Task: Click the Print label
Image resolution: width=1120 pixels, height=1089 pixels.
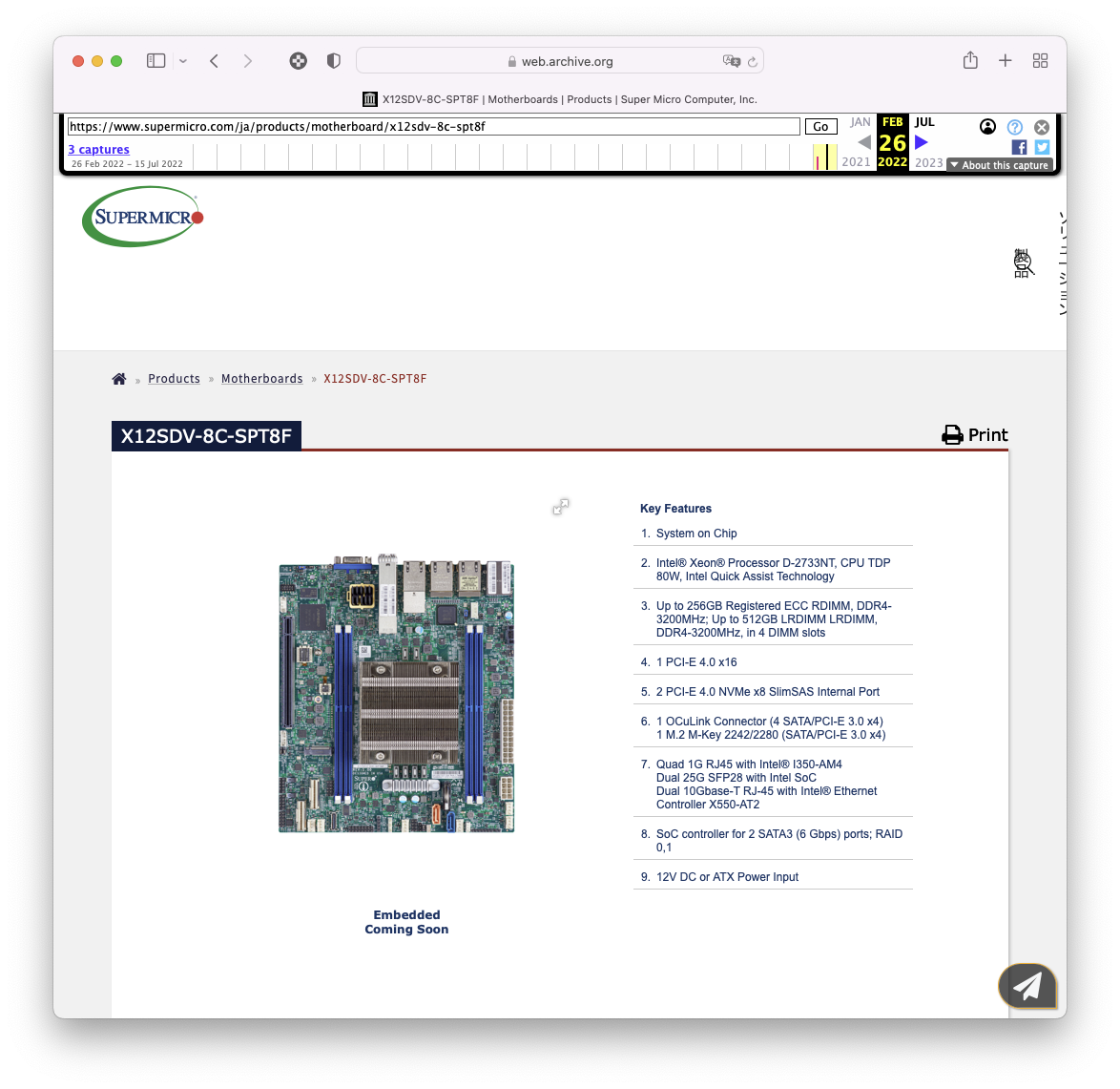Action: (x=987, y=434)
